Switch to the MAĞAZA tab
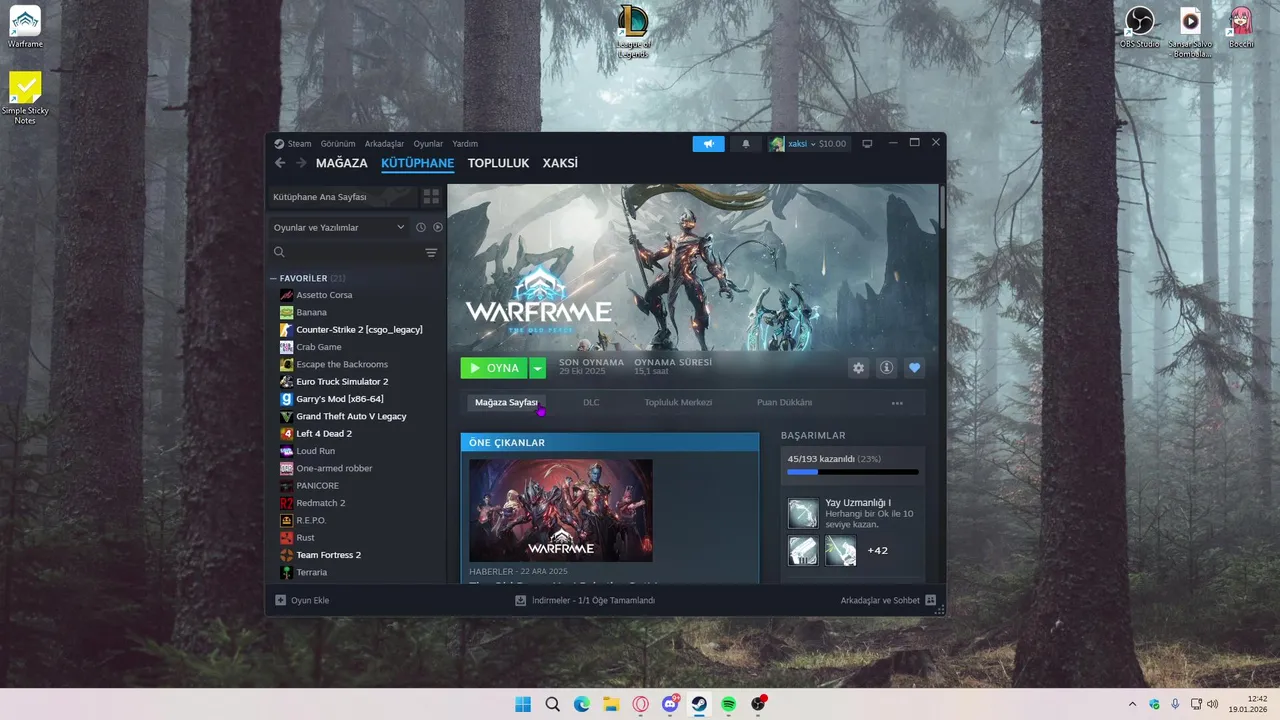This screenshot has width=1280, height=720. coord(342,163)
